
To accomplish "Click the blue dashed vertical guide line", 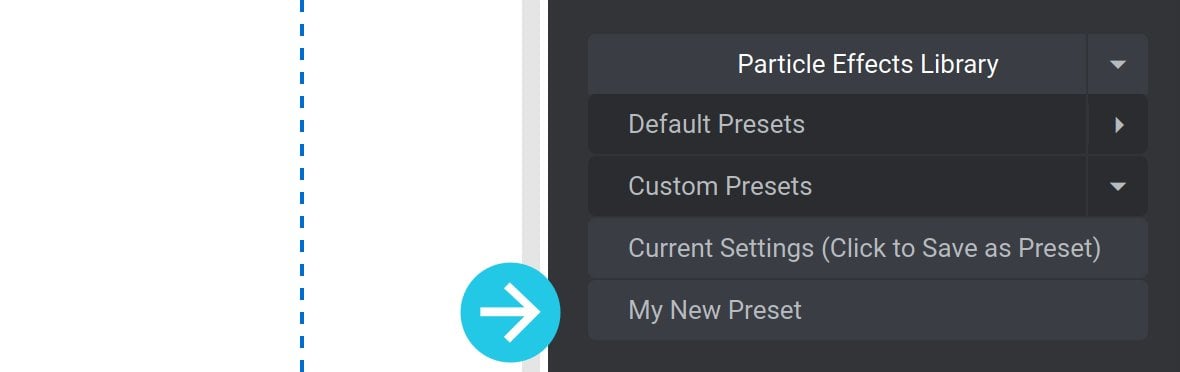I will pos(302,186).
